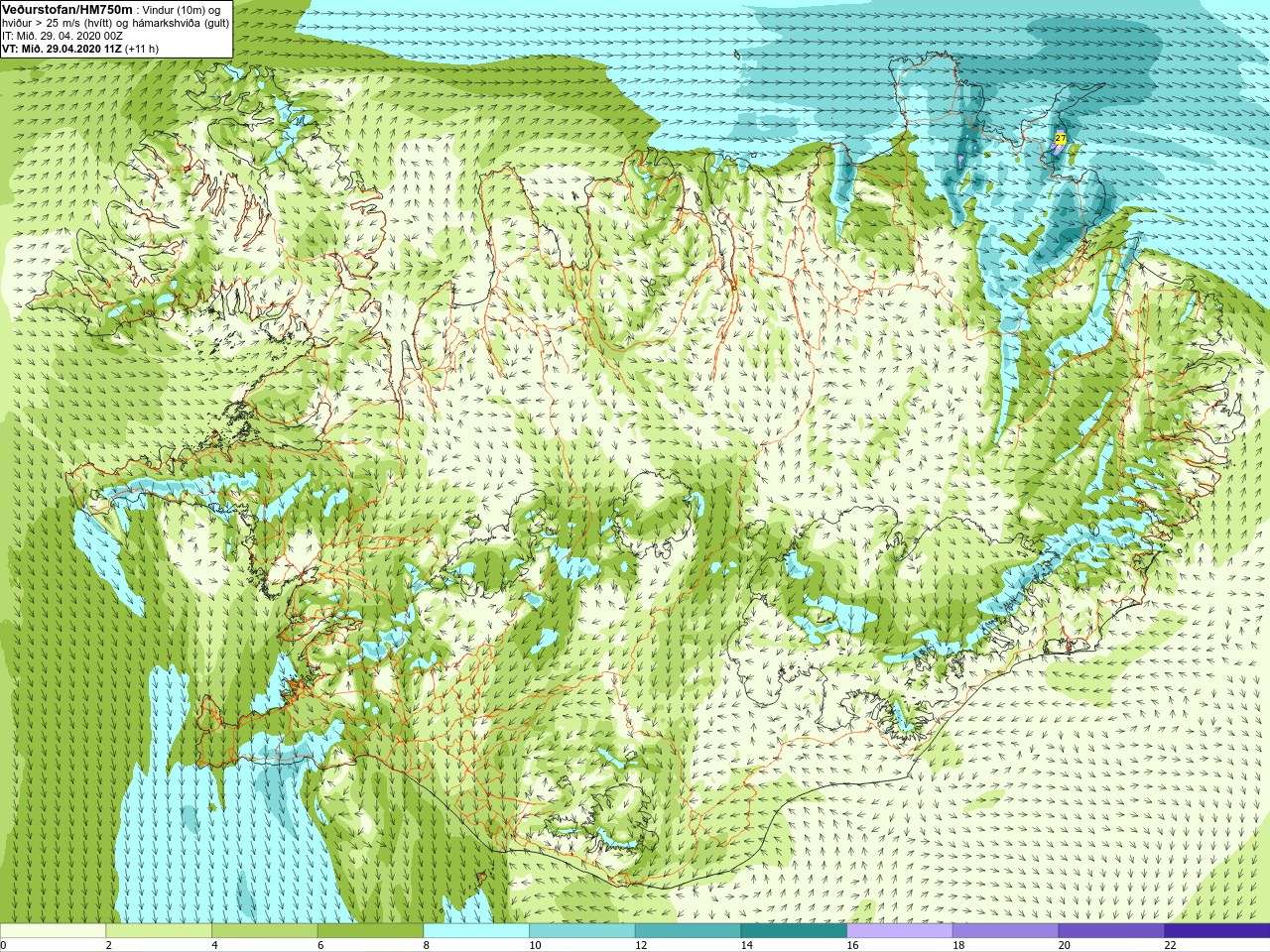The image size is (1270, 952).
Task: Click the 'VT: Mið. 29.04.2020 11Z' line
Action: pyautogui.click(x=62, y=49)
